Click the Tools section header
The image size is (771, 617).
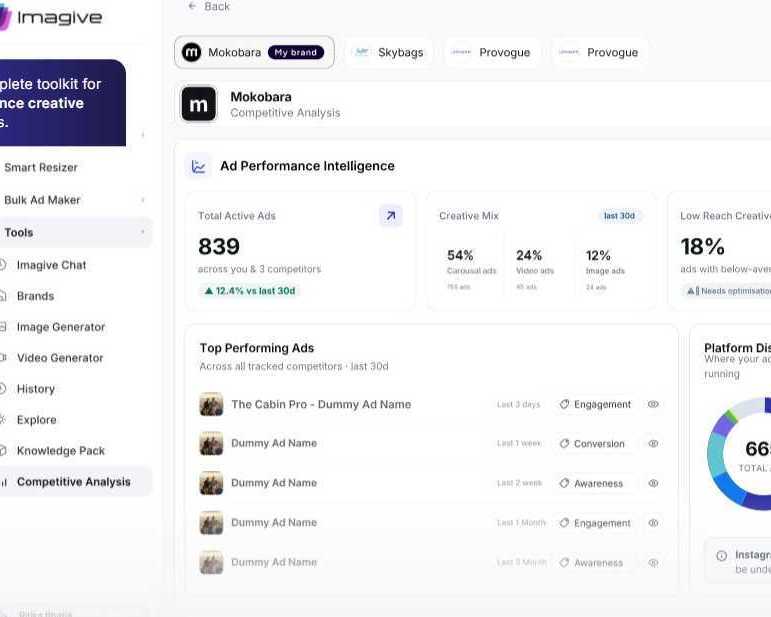pos(75,233)
